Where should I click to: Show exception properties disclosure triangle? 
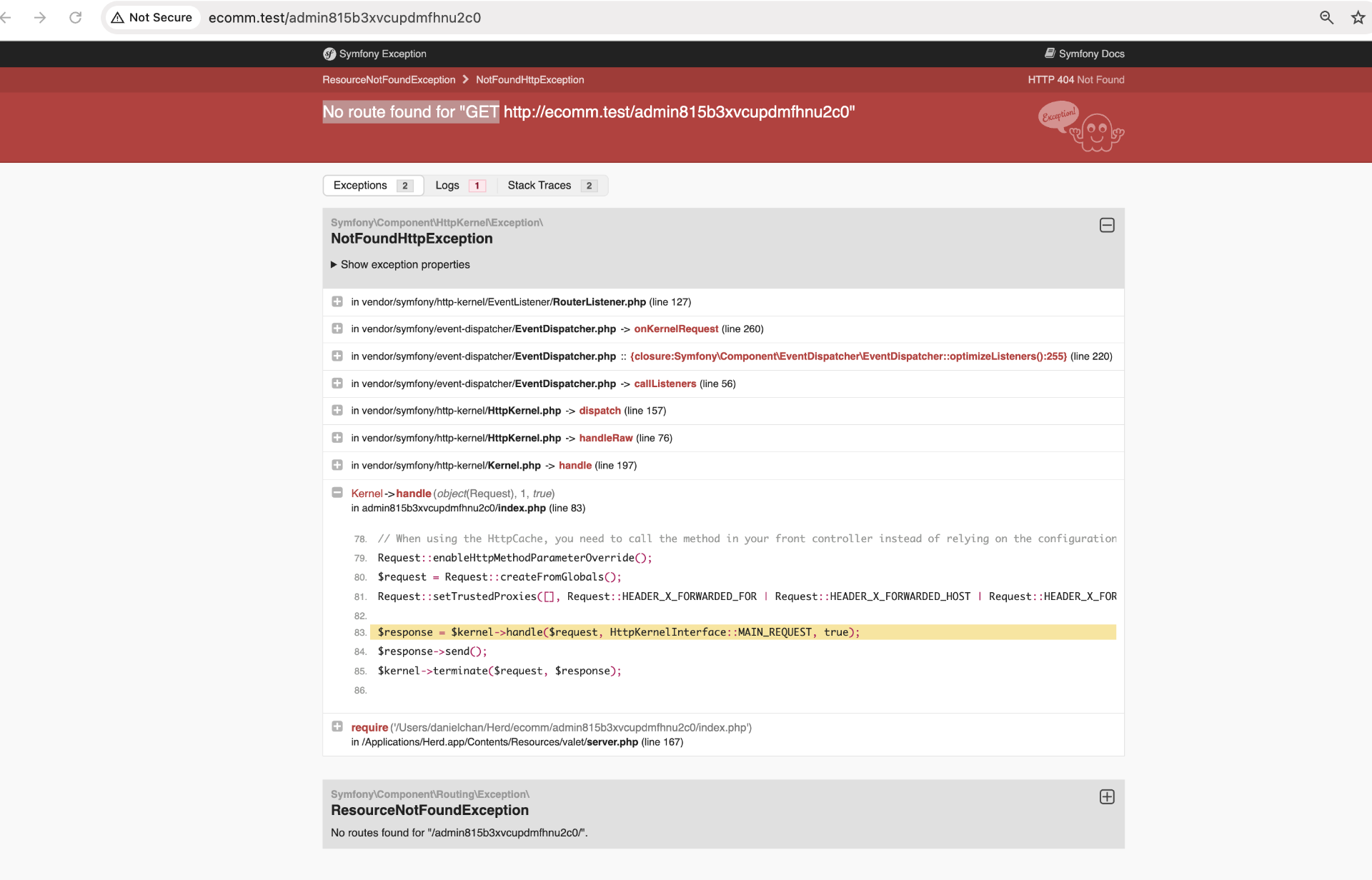pyautogui.click(x=334, y=264)
